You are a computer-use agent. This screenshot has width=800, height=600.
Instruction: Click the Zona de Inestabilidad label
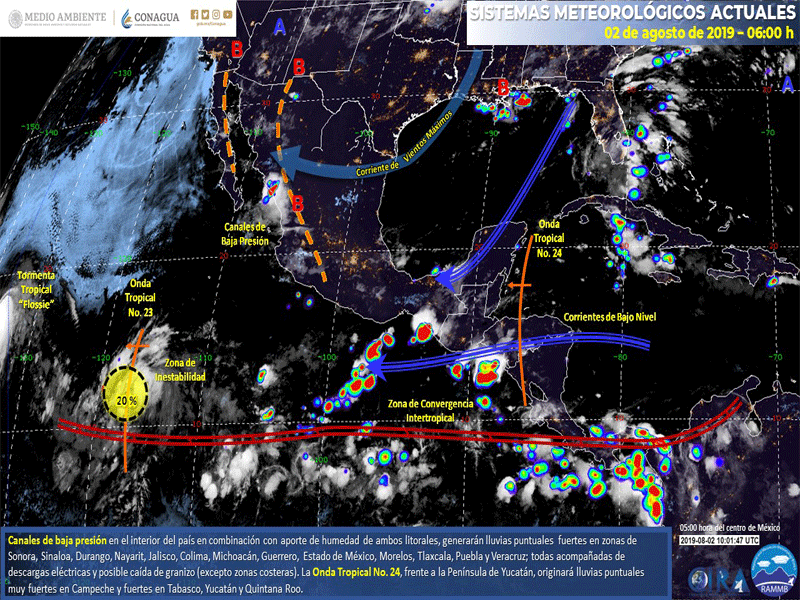(180, 369)
